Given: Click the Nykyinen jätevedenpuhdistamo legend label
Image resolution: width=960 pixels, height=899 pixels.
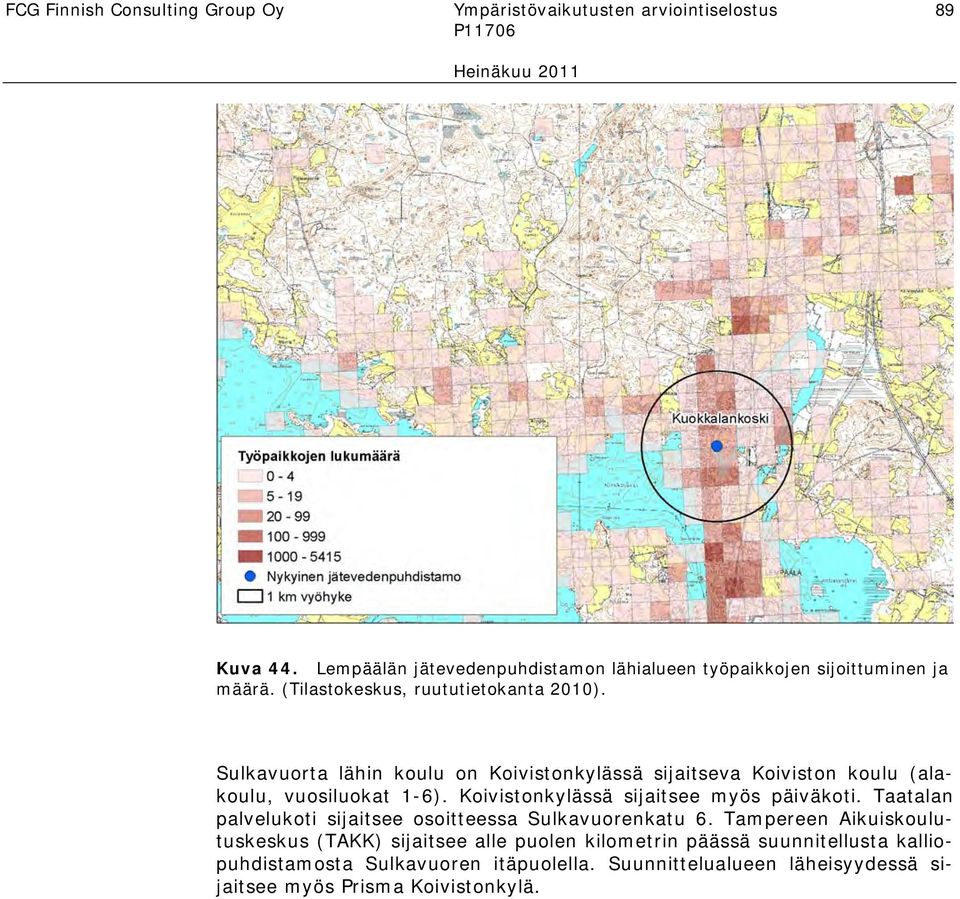Looking at the screenshot, I should click(364, 577).
